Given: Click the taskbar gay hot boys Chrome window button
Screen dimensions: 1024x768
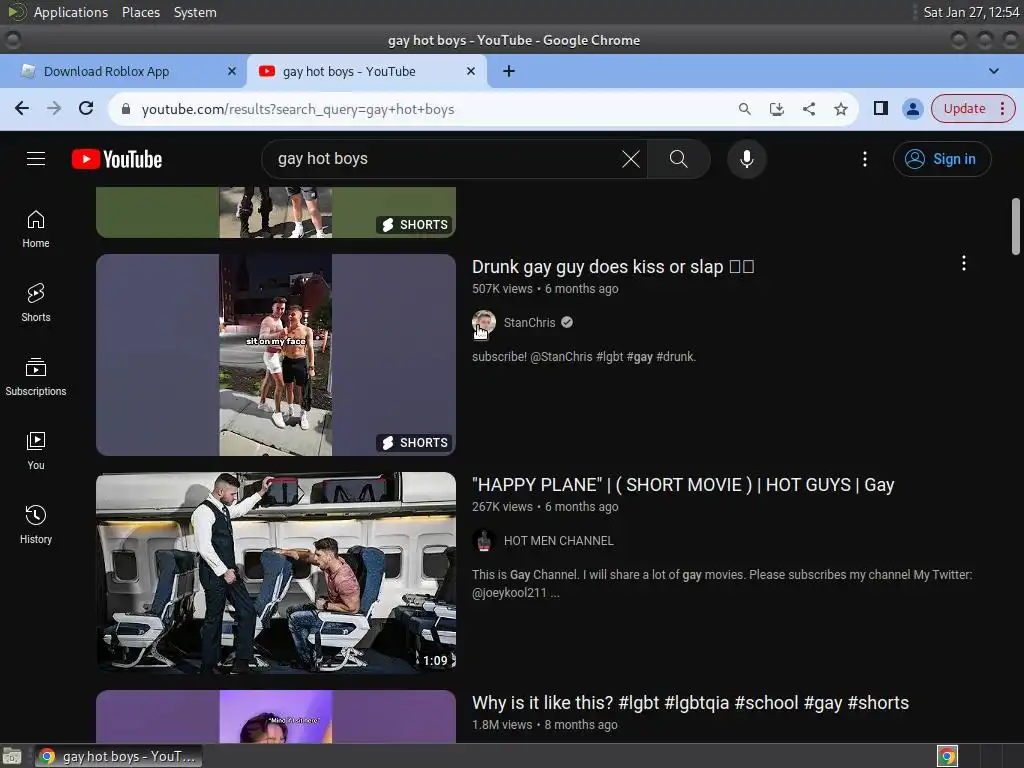Looking at the screenshot, I should tap(118, 756).
